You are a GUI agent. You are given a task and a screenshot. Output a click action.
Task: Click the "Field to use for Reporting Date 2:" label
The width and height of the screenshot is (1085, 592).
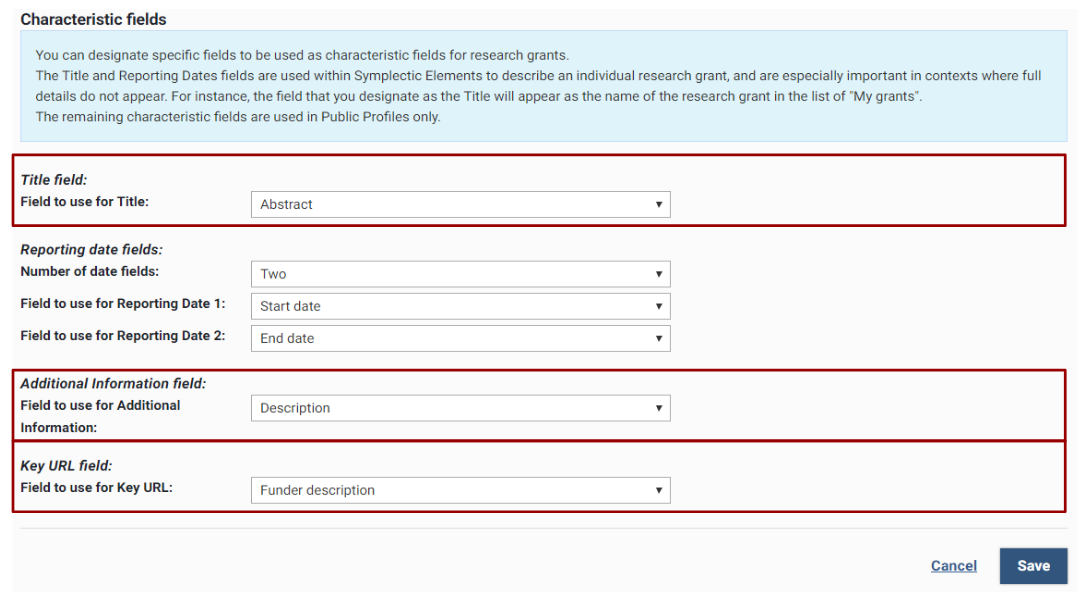click(x=123, y=336)
